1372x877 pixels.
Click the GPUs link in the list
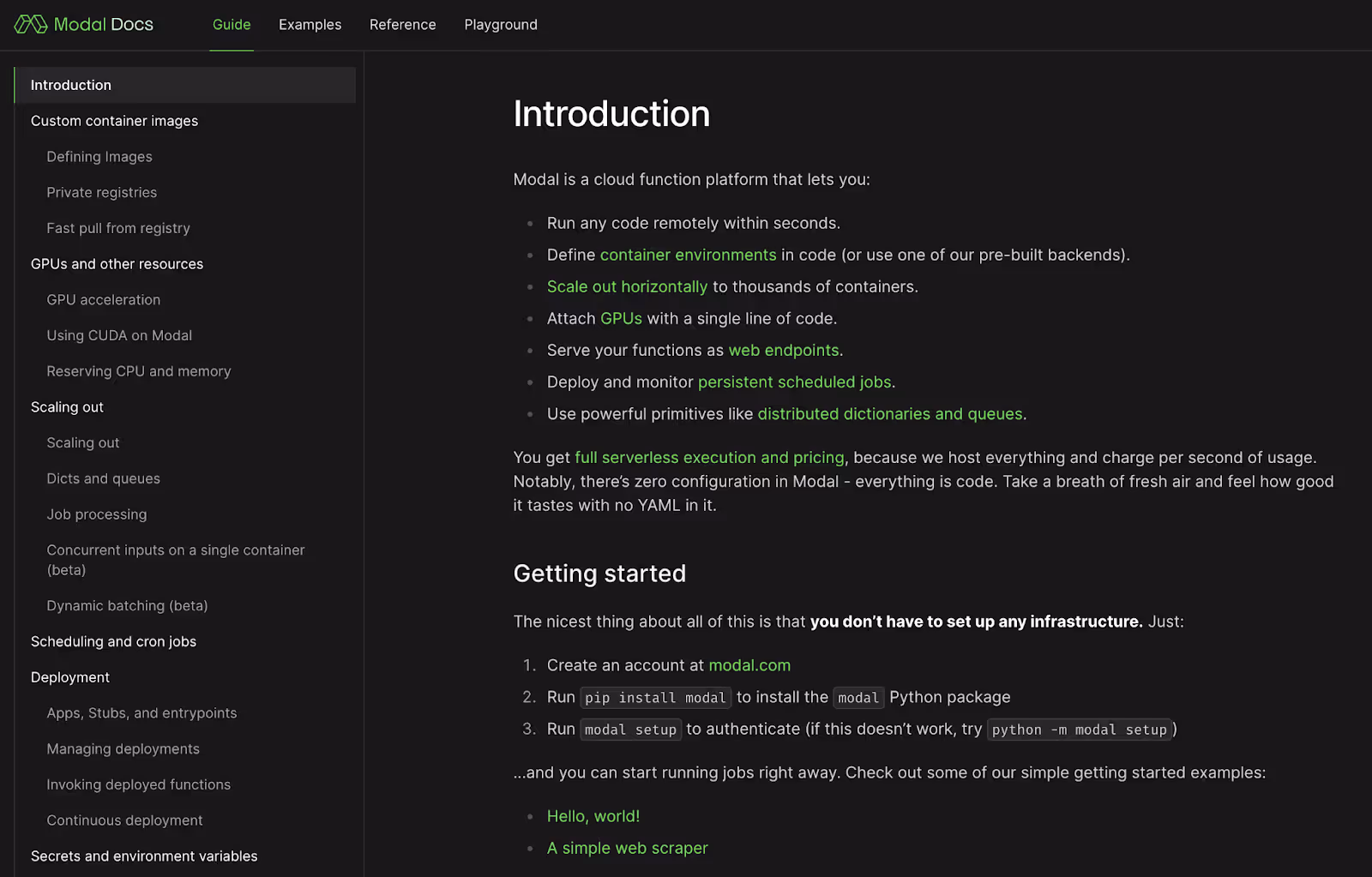tap(621, 318)
